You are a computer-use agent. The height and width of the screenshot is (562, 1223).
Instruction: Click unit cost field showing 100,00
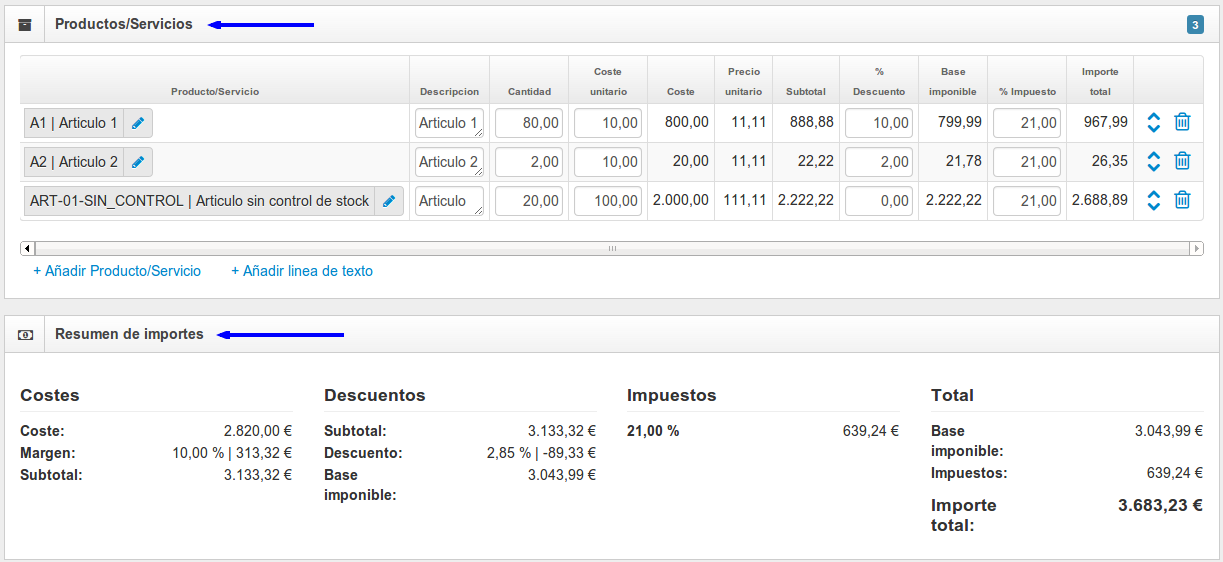tap(608, 201)
